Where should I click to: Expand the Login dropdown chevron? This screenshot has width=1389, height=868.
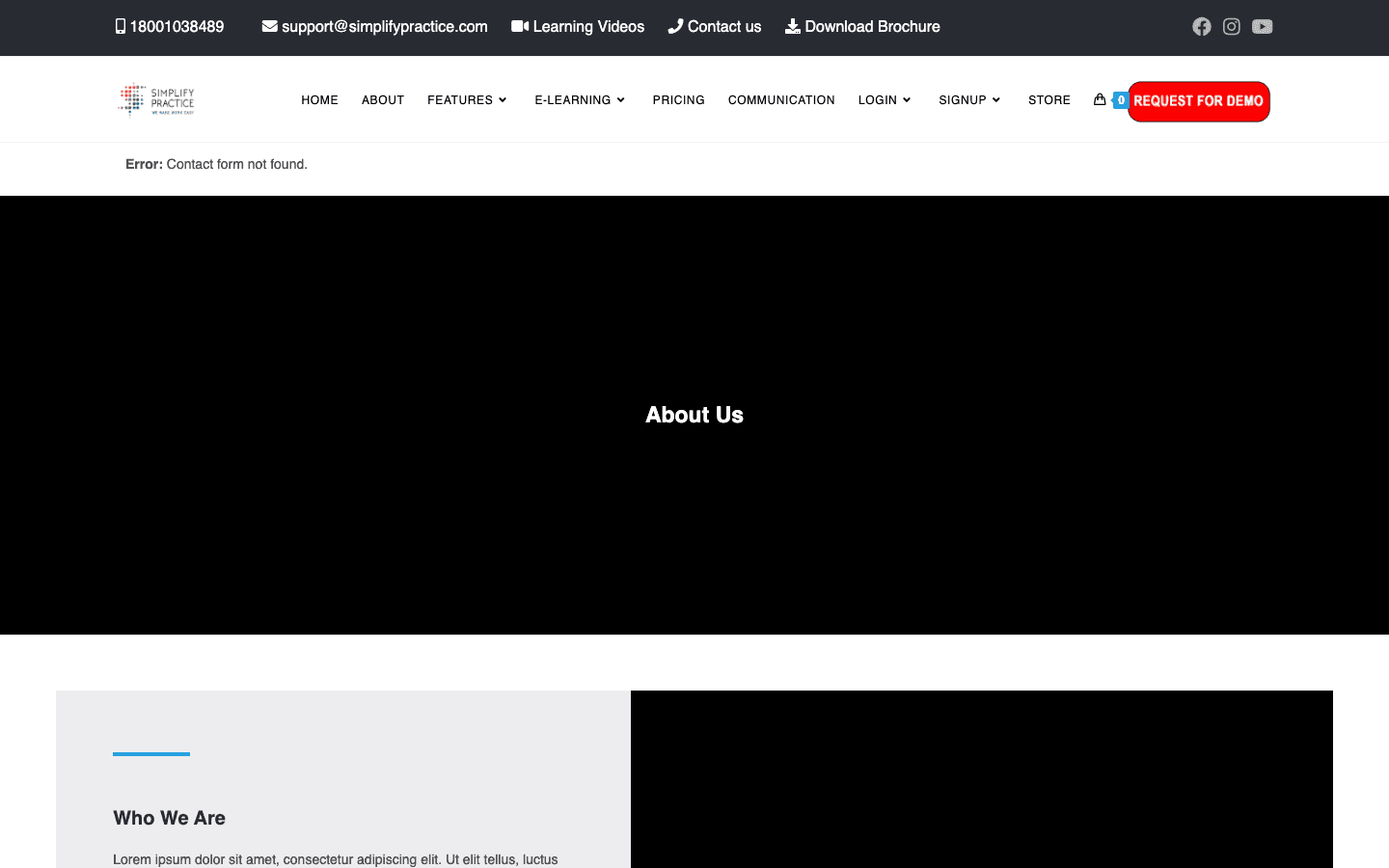(x=907, y=100)
